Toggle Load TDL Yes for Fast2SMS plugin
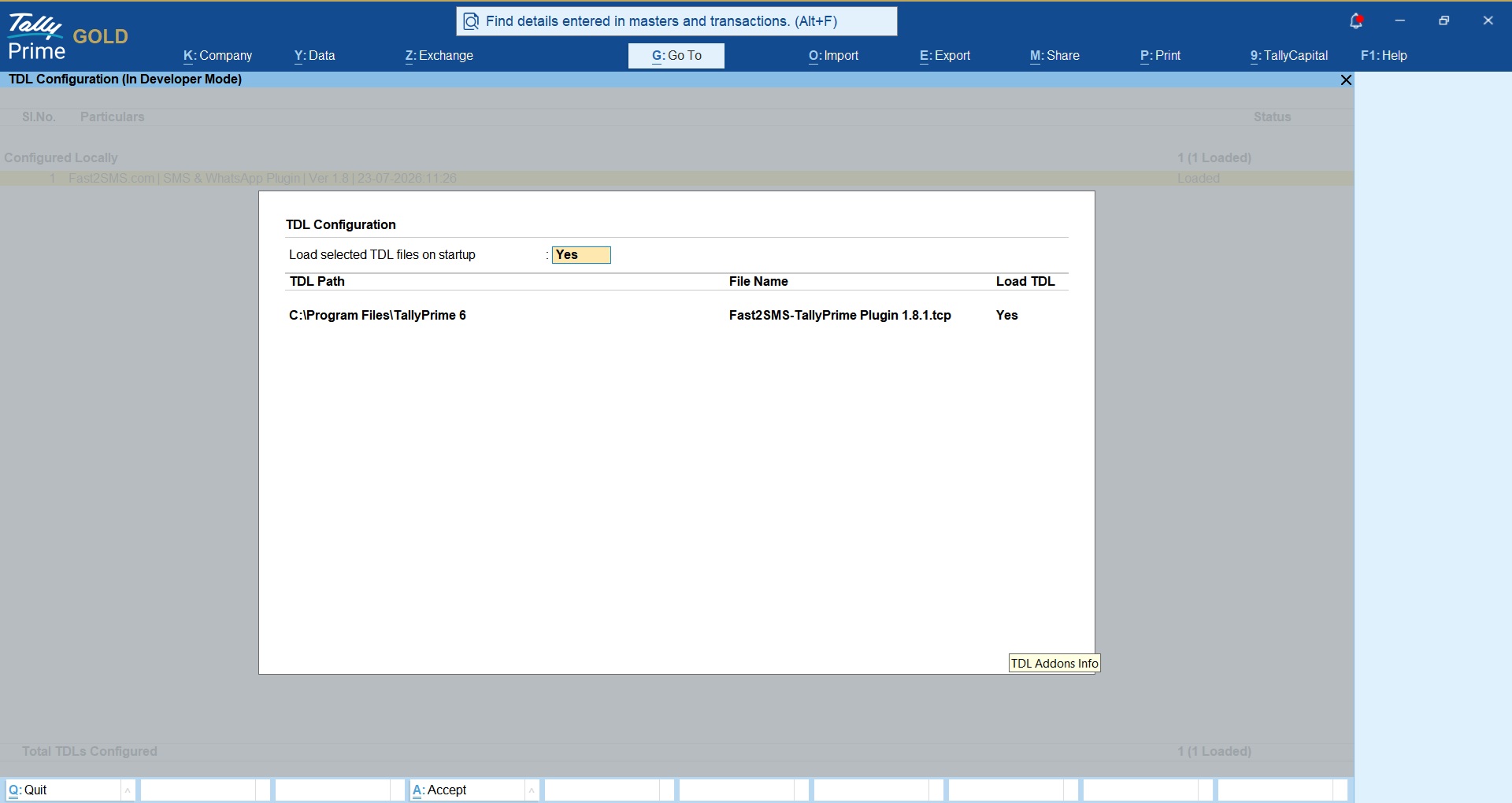The height and width of the screenshot is (803, 1512). click(1006, 316)
